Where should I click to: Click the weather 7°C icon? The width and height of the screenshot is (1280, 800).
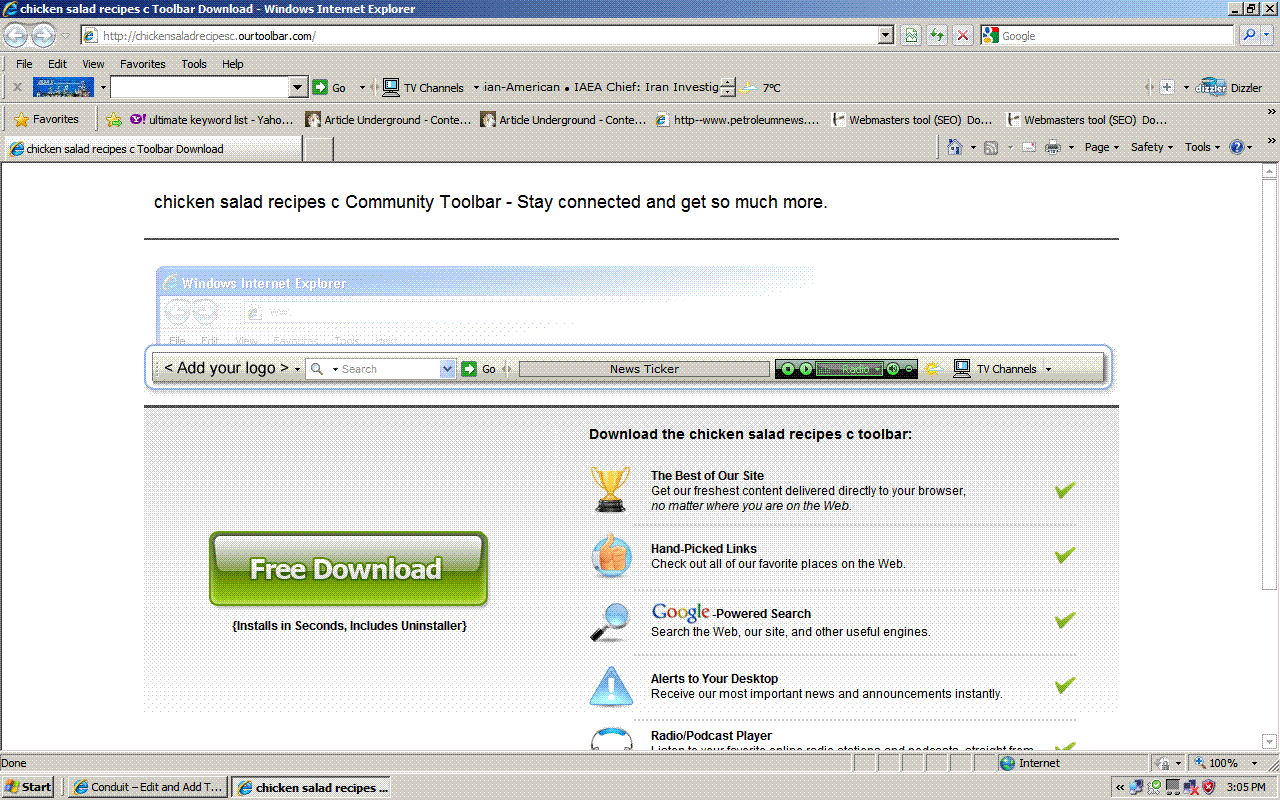pos(749,88)
